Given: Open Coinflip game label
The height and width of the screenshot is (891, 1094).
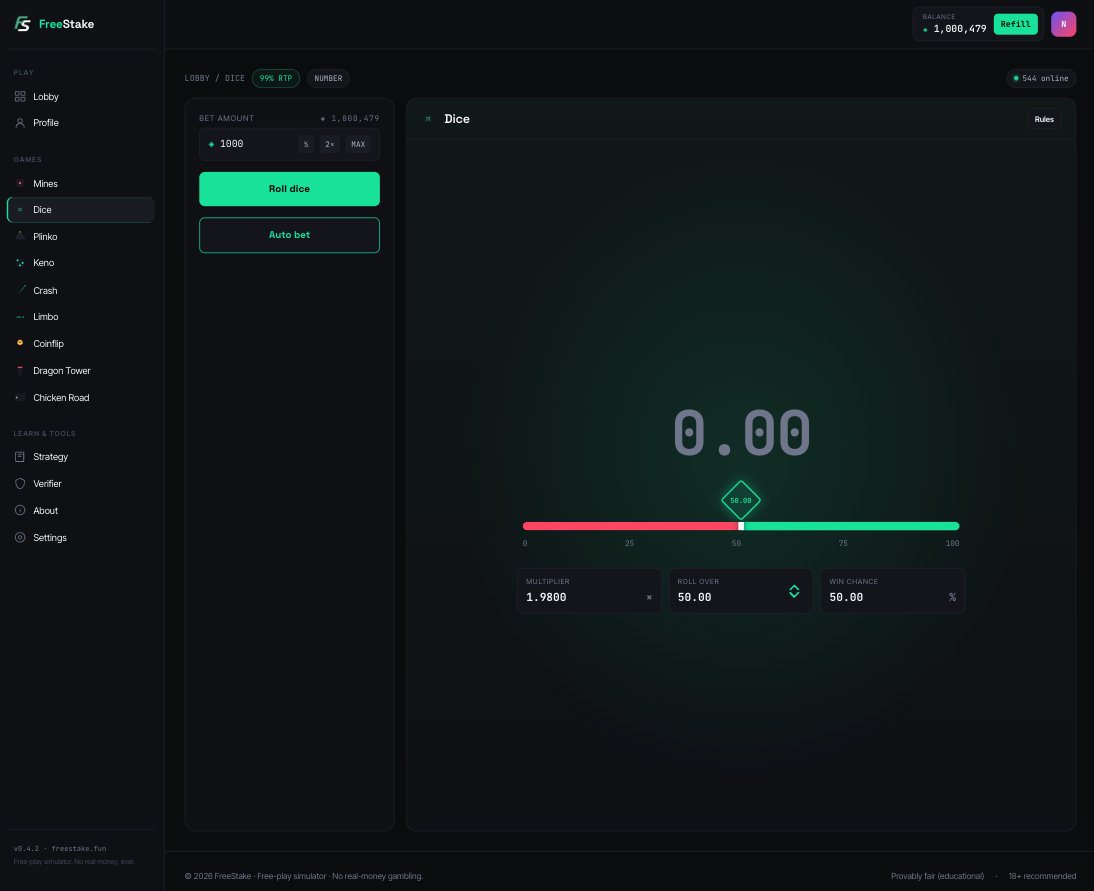Looking at the screenshot, I should pyautogui.click(x=48, y=344).
